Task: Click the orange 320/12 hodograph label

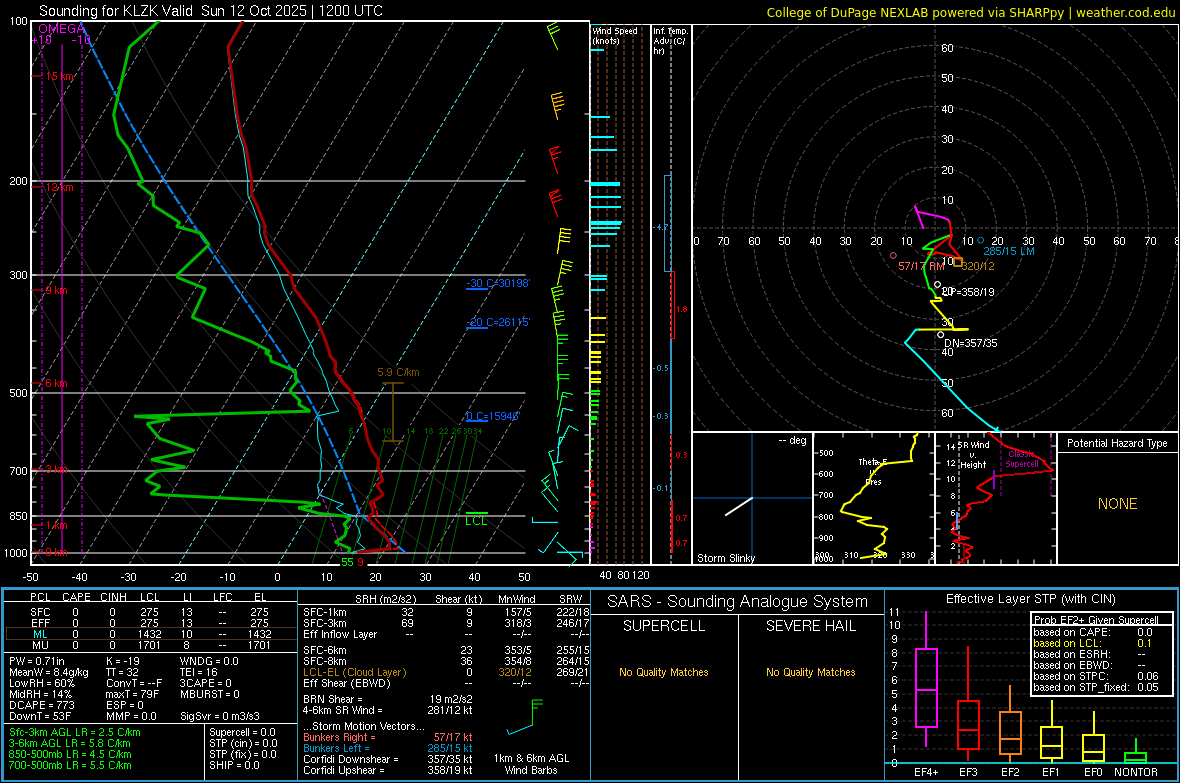Action: pyautogui.click(x=978, y=267)
